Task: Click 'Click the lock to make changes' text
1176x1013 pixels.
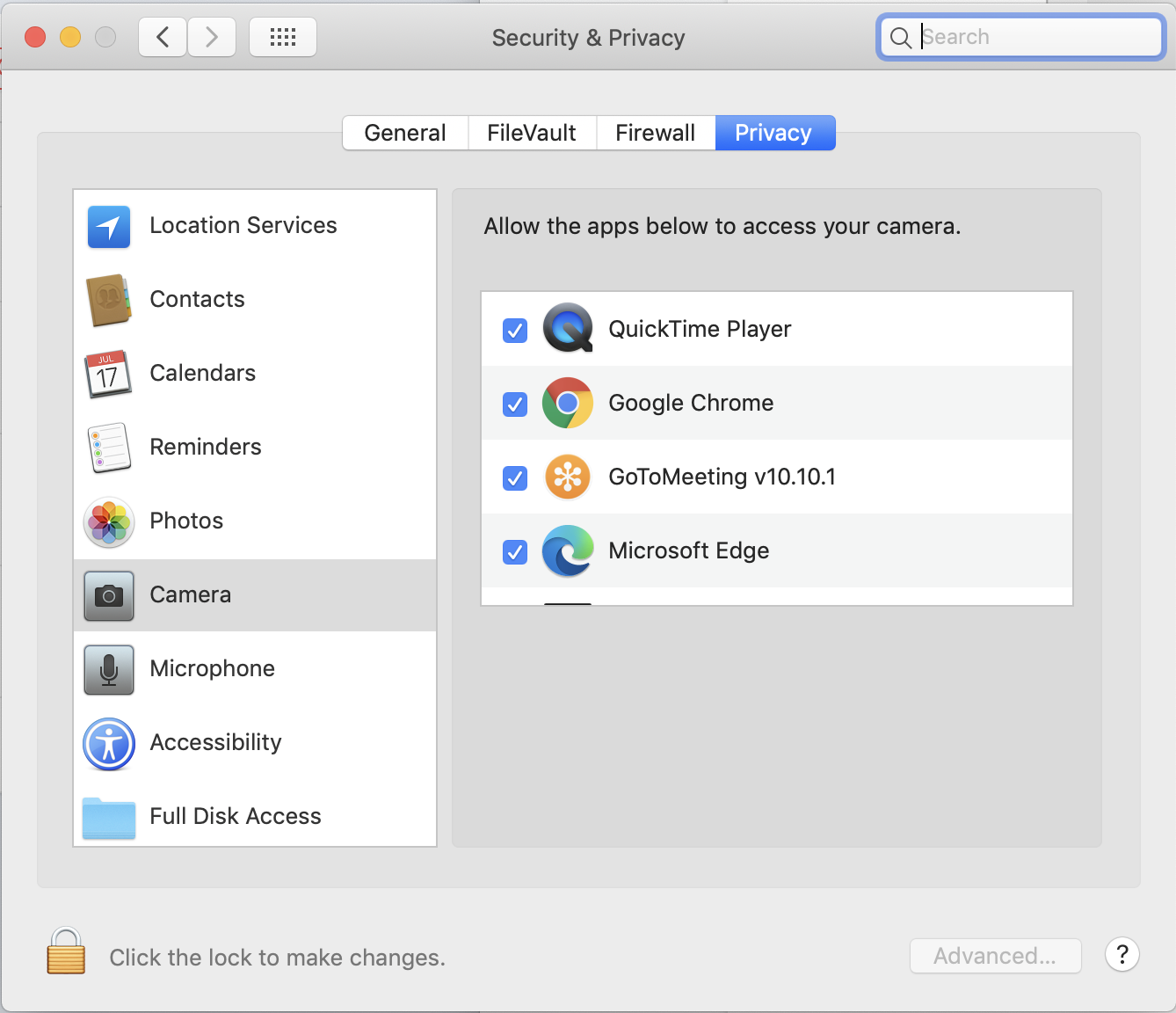Action: (278, 958)
